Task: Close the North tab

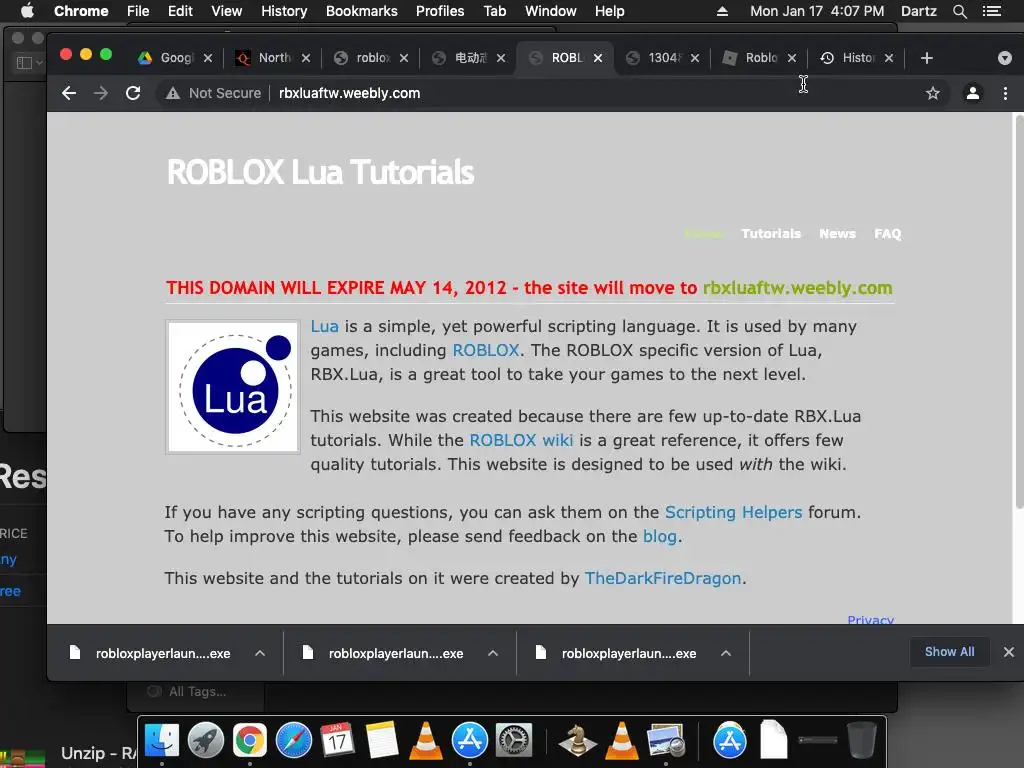Action: click(306, 58)
